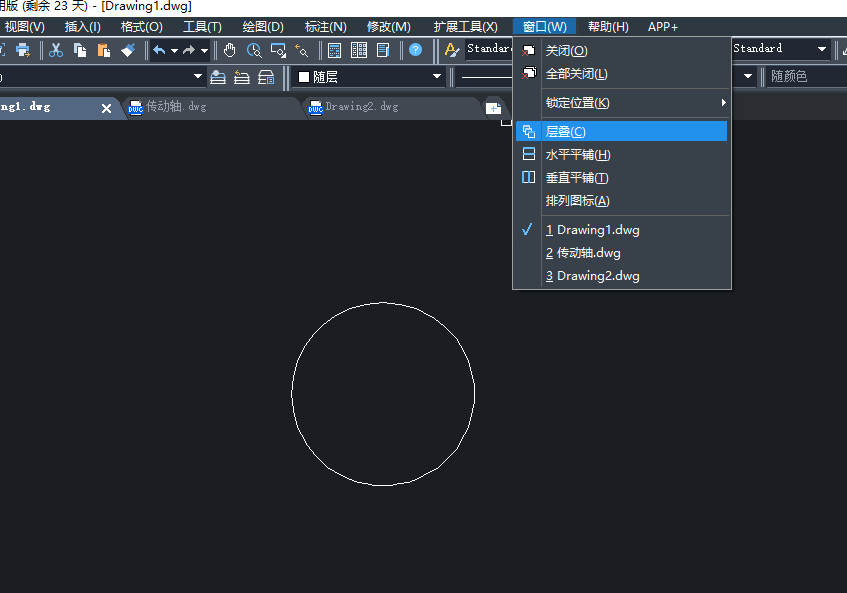Select the Pan hand tool

(230, 50)
